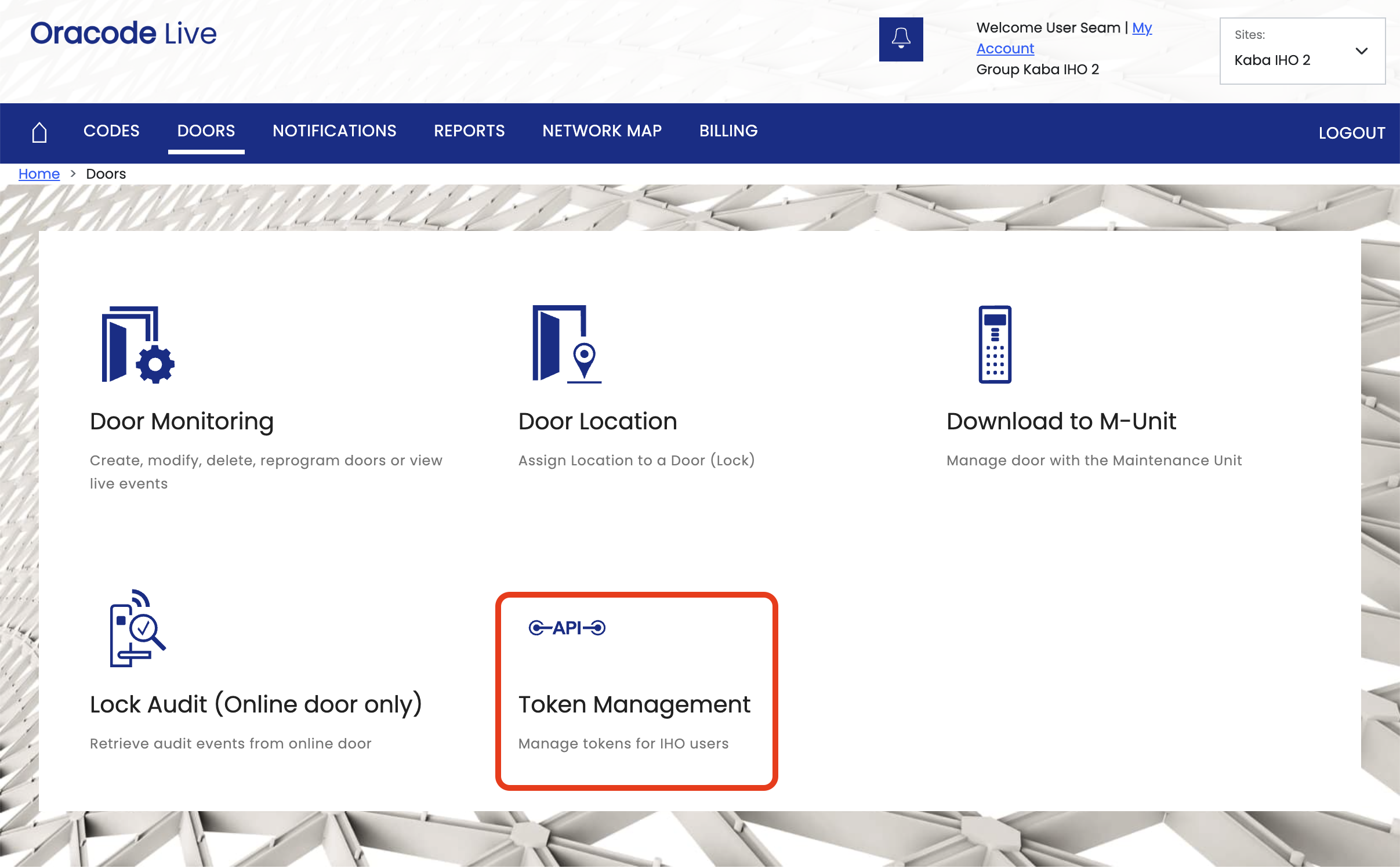
Task: Open the Download to M-Unit heading
Action: coord(1061,422)
